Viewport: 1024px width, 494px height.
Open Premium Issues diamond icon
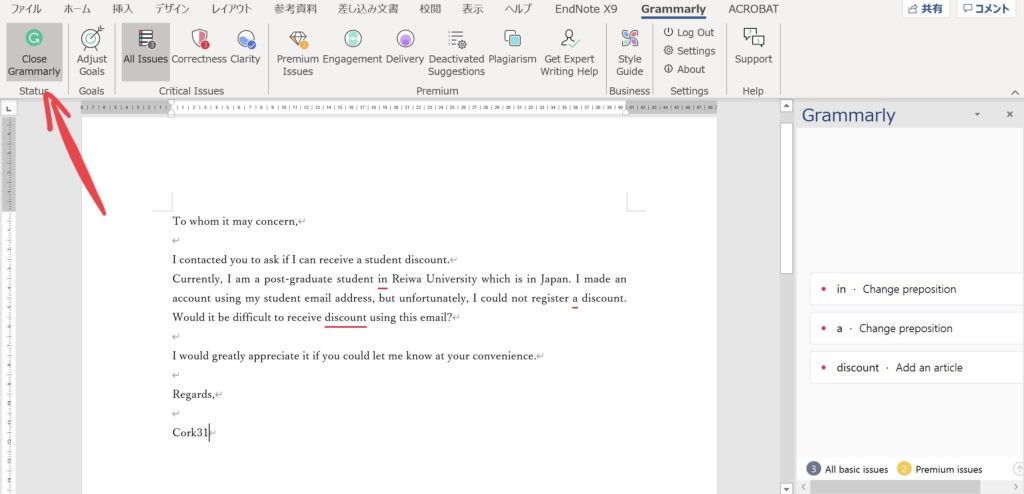pyautogui.click(x=298, y=39)
